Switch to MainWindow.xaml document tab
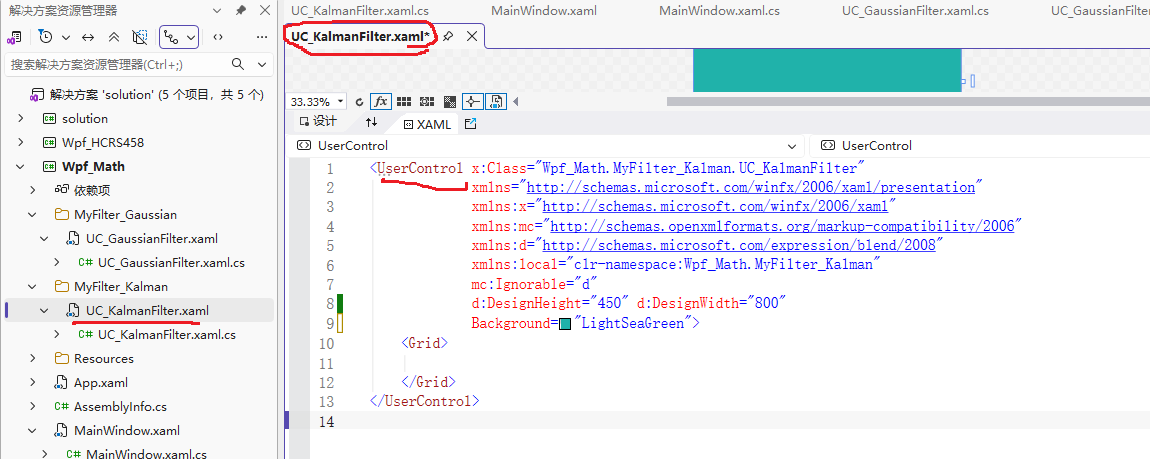Image resolution: width=1150 pixels, height=459 pixels. point(543,10)
